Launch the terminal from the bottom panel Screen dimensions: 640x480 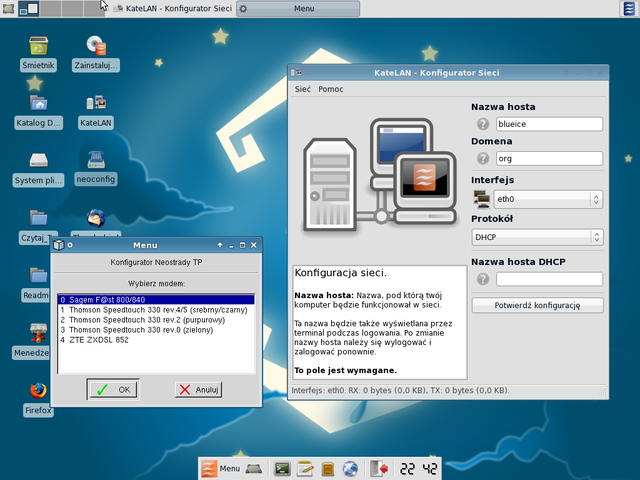coord(282,469)
